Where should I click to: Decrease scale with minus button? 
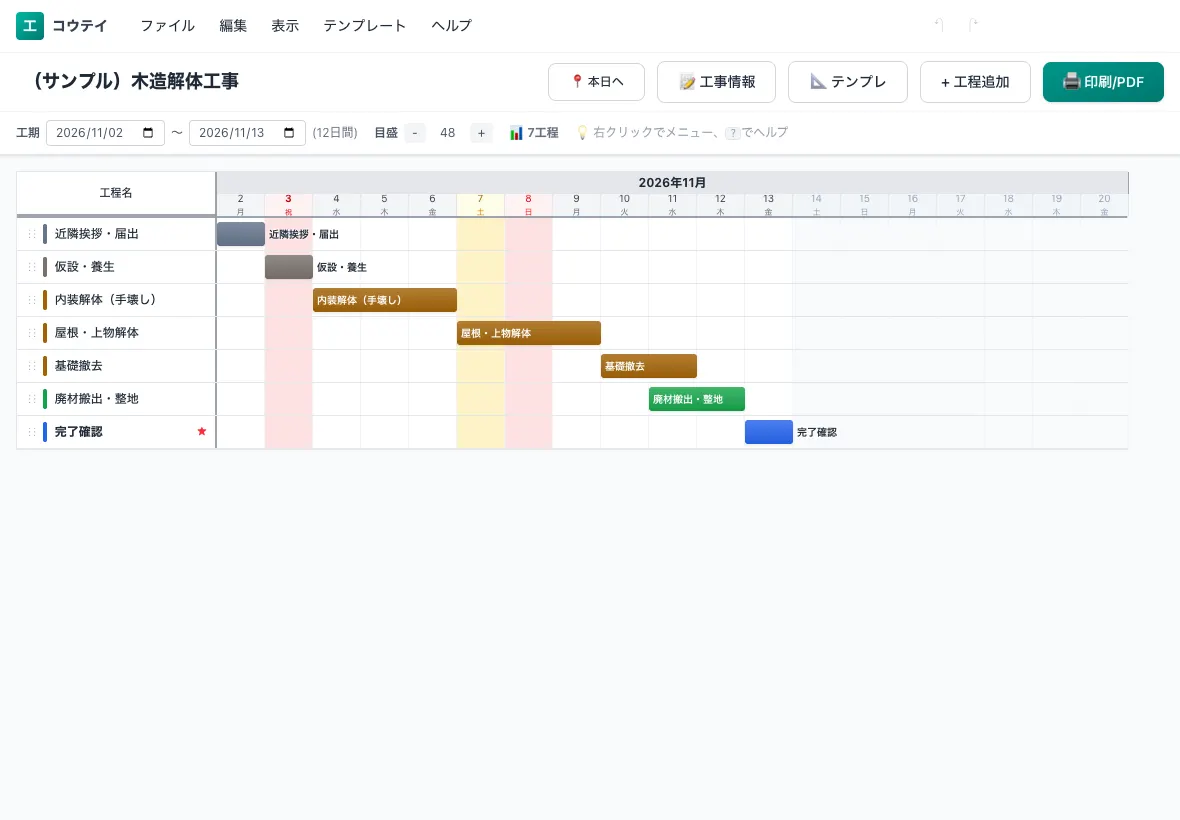[x=415, y=132]
